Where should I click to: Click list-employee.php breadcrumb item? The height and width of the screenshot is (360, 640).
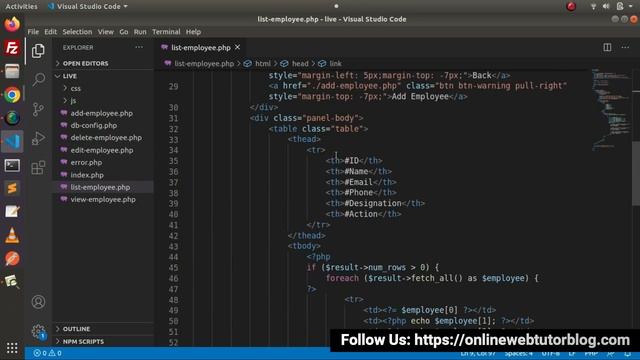[204, 64]
